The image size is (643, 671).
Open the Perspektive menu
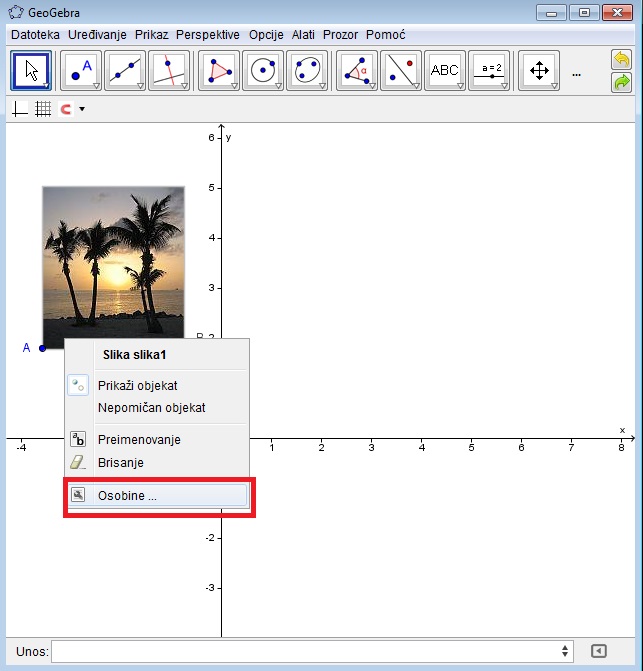pos(208,35)
